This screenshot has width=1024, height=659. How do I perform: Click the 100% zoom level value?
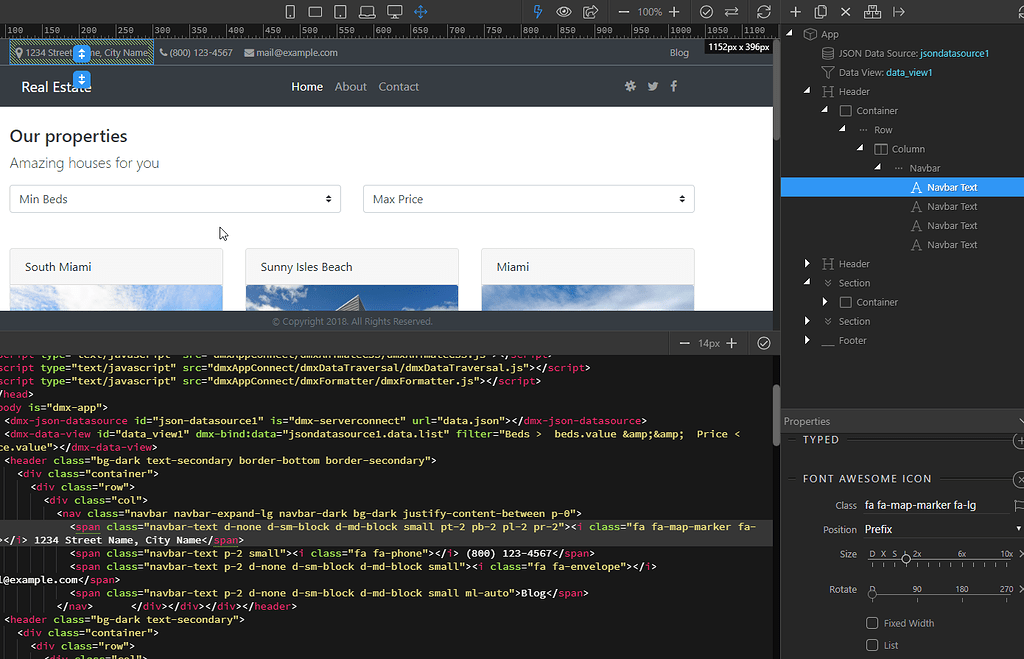point(649,12)
